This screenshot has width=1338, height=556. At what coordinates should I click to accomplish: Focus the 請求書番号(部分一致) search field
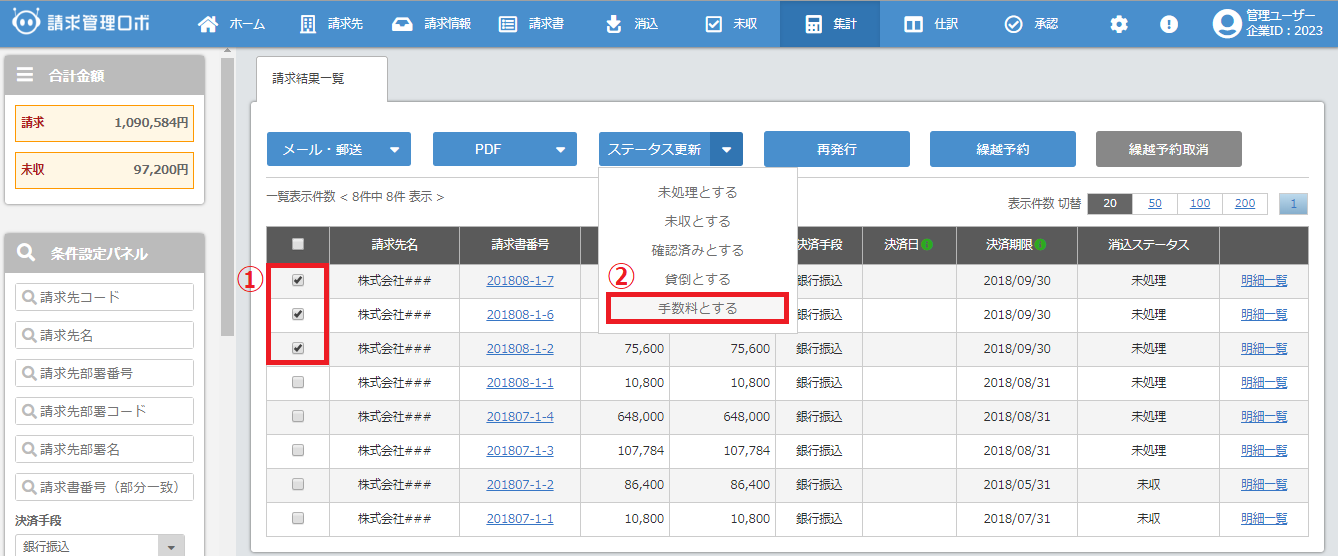[105, 487]
